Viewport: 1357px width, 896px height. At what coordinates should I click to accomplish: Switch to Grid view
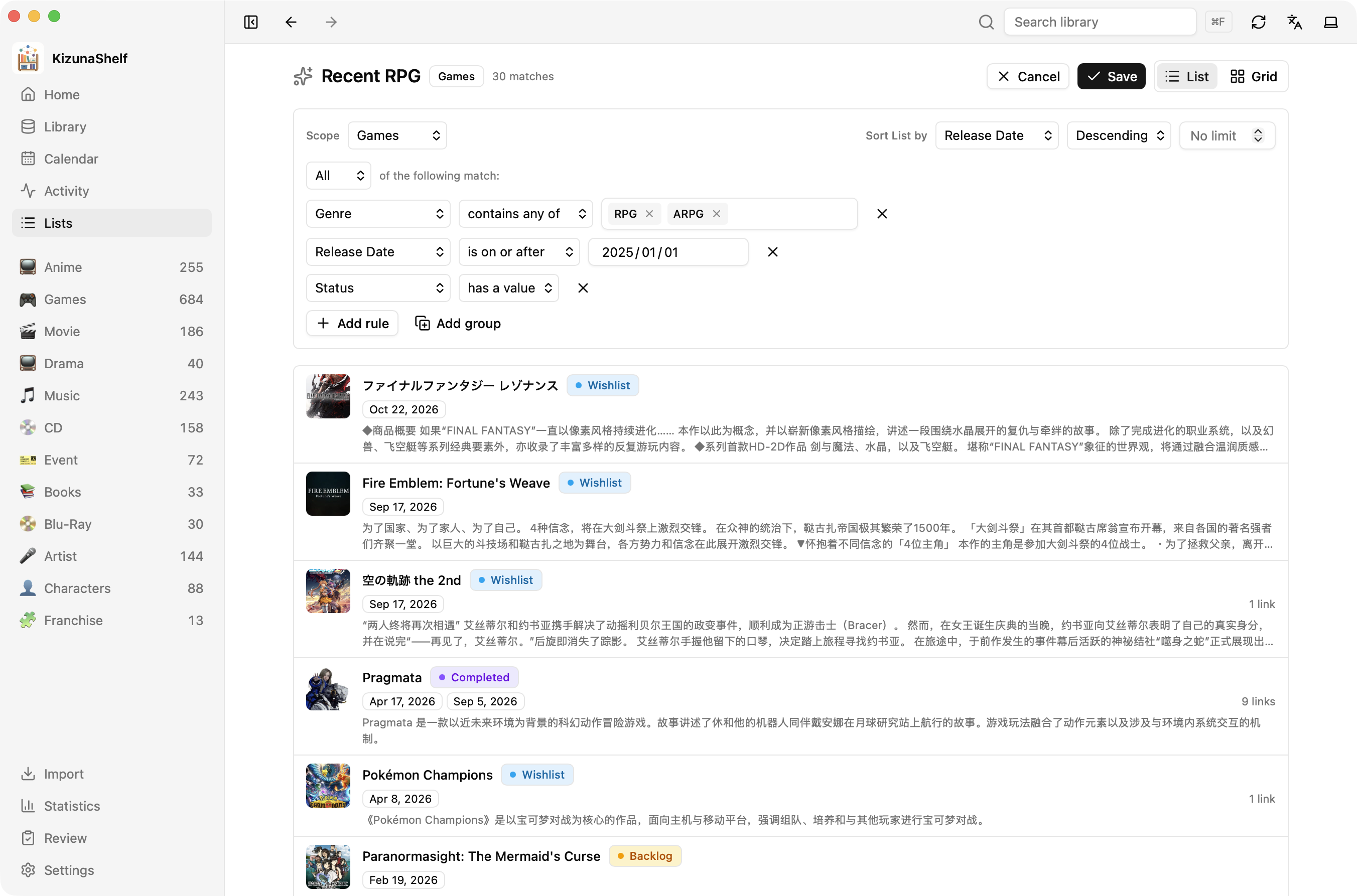(x=1253, y=77)
